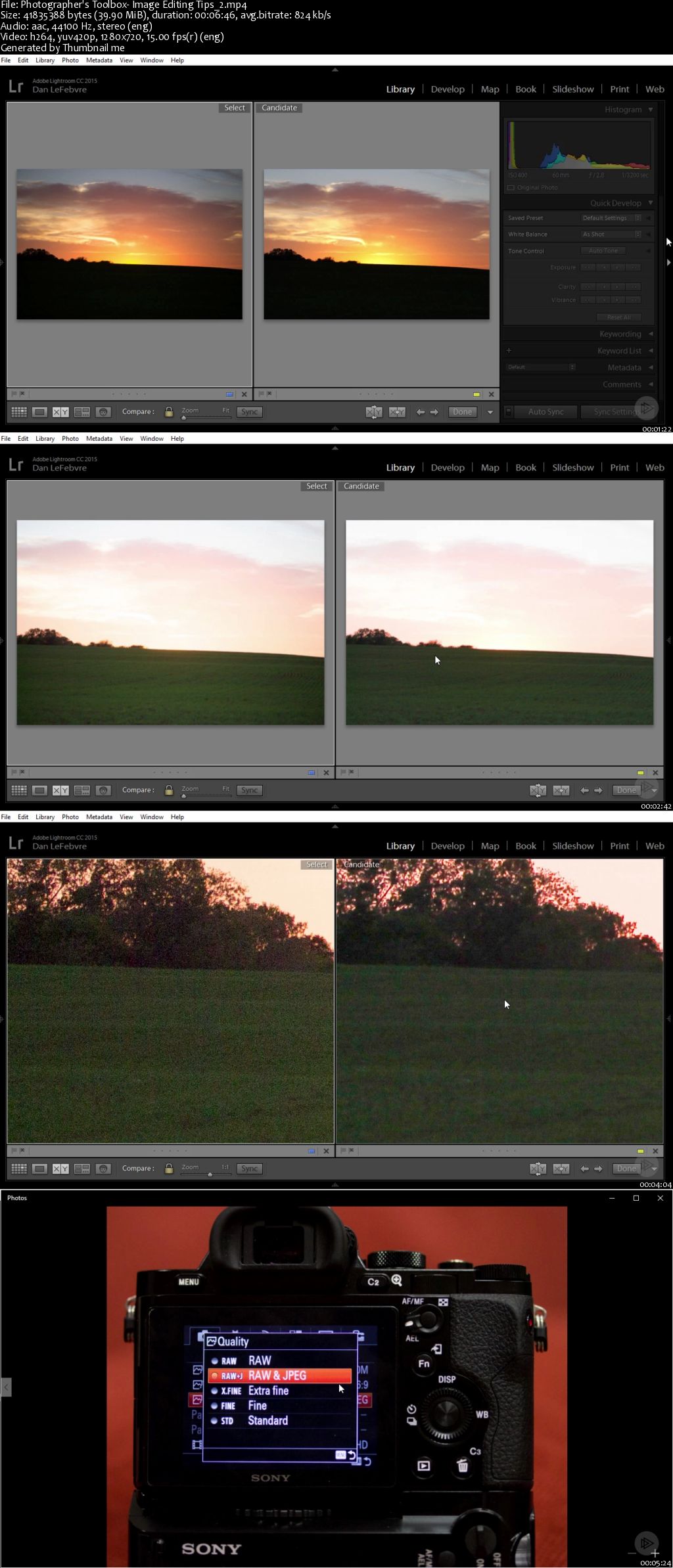
Task: Click Make Select icon in 00:01:22 frame
Action: pos(397,412)
